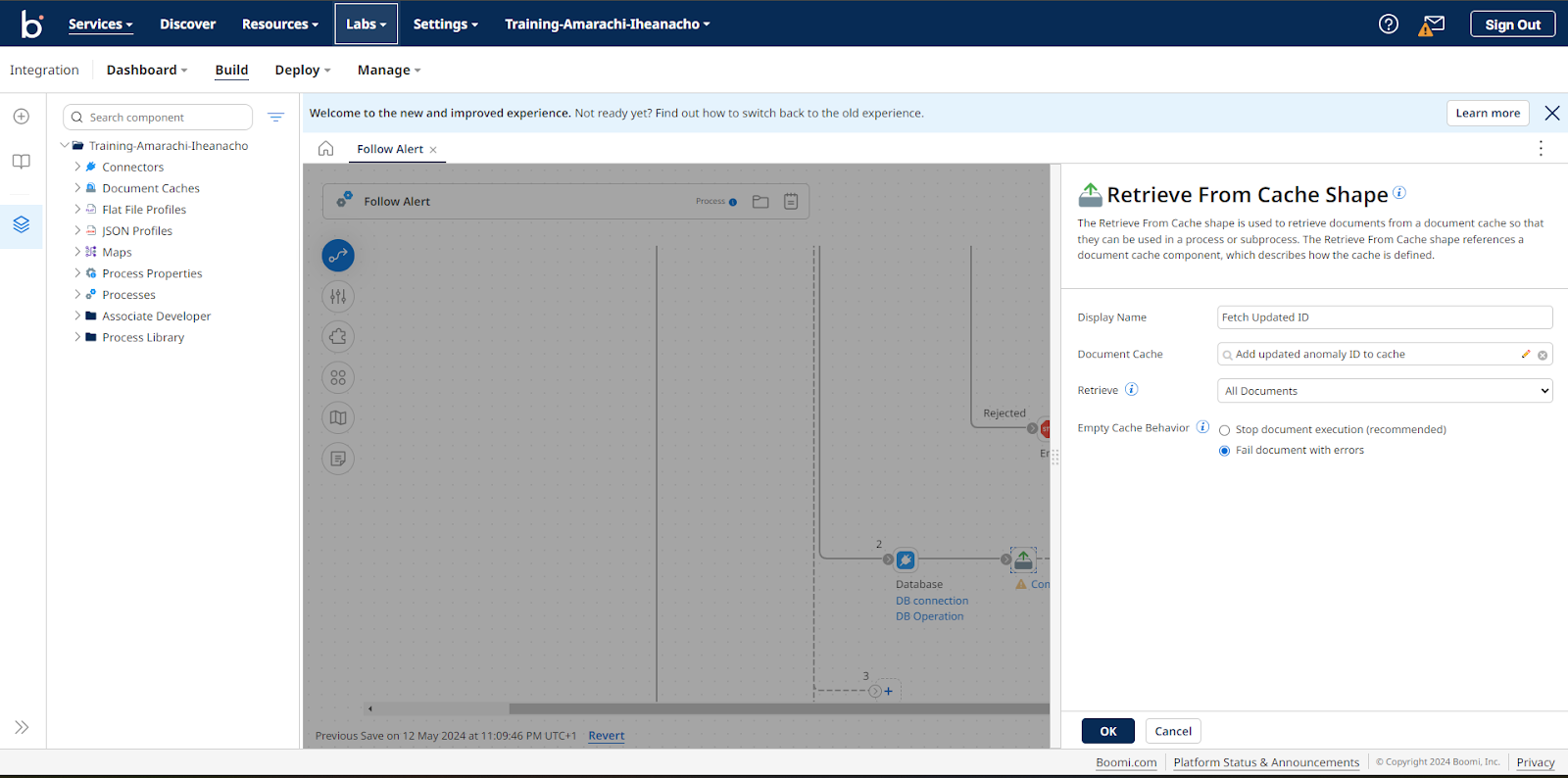Image resolution: width=1568 pixels, height=778 pixels.
Task: Expand the Process Properties folder
Action: pyautogui.click(x=77, y=273)
